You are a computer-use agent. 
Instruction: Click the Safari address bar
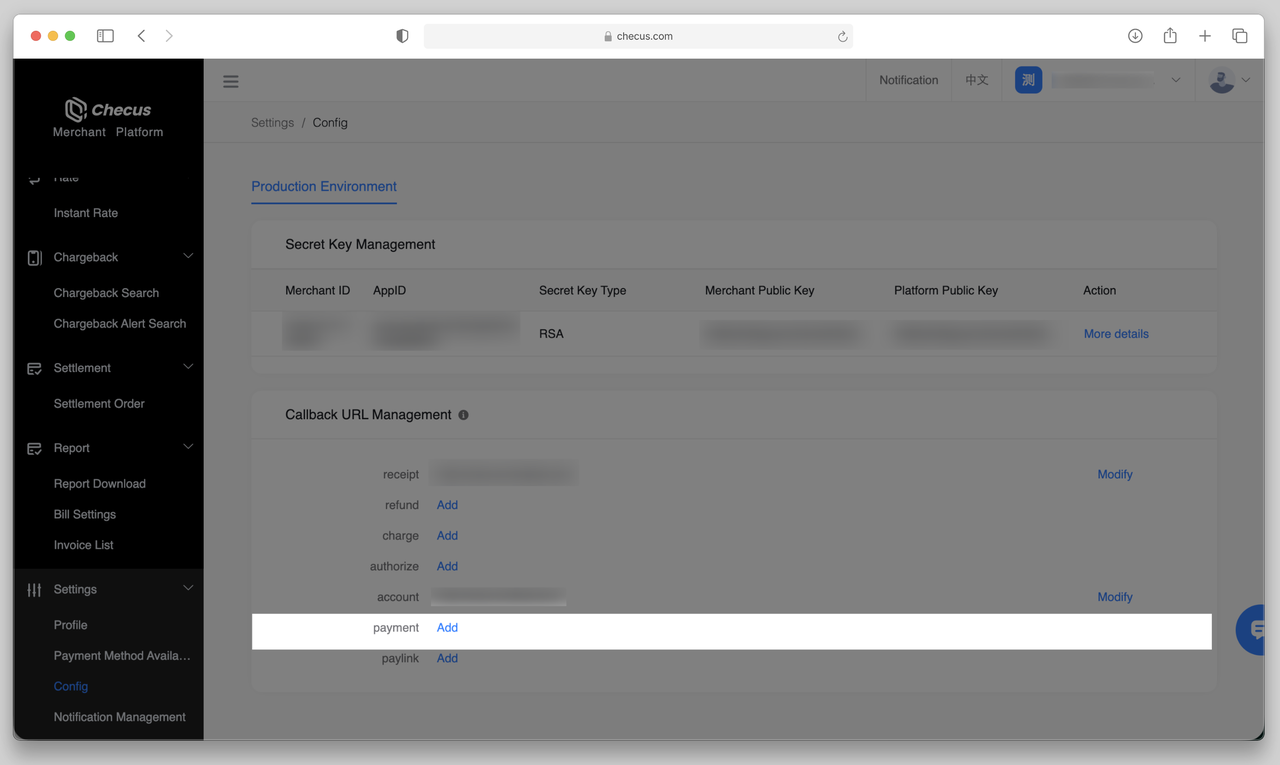pos(638,36)
